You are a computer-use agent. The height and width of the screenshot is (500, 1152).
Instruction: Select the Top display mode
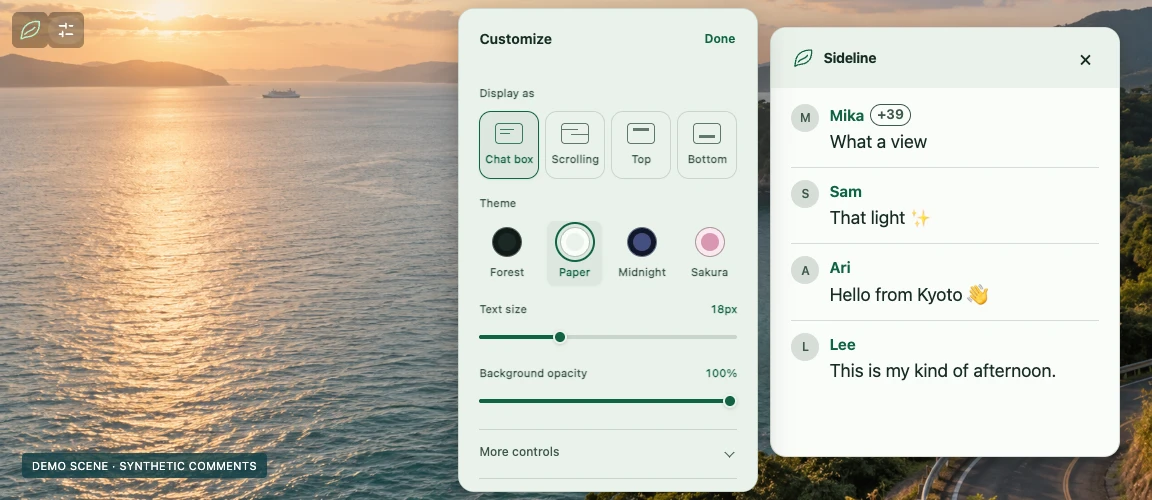(641, 145)
